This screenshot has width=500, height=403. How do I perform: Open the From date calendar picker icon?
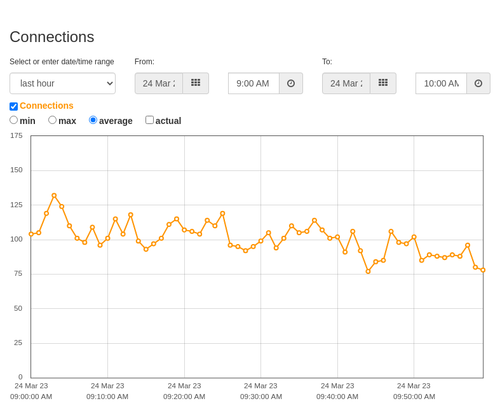click(x=196, y=83)
